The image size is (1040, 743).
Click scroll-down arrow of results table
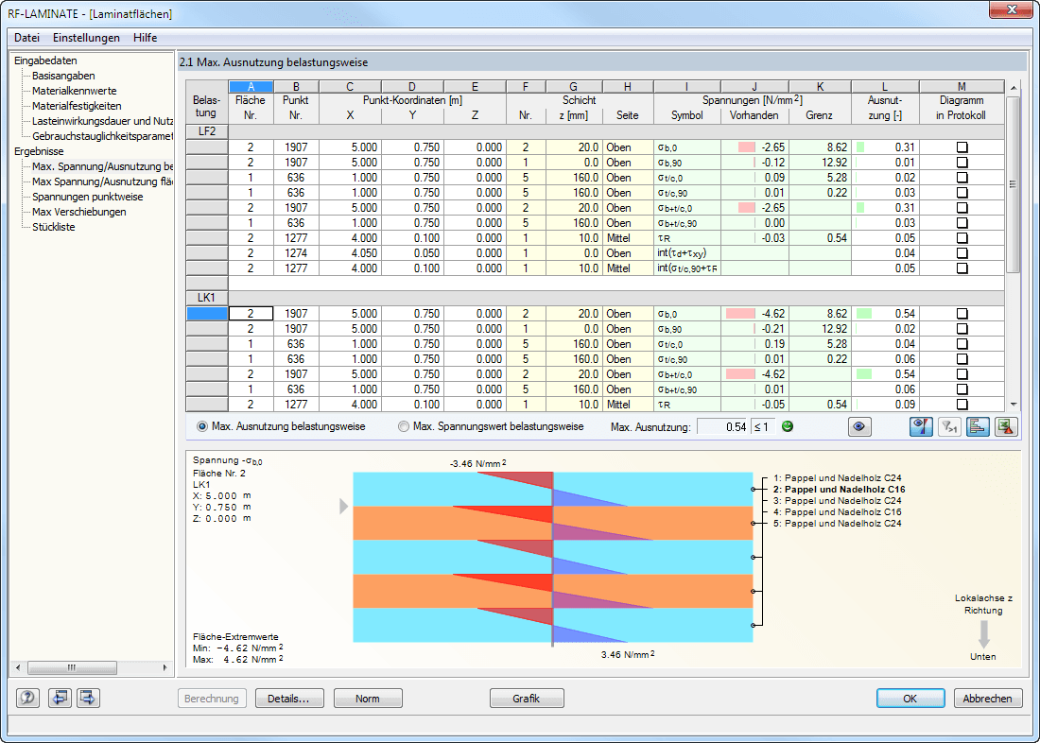1013,404
